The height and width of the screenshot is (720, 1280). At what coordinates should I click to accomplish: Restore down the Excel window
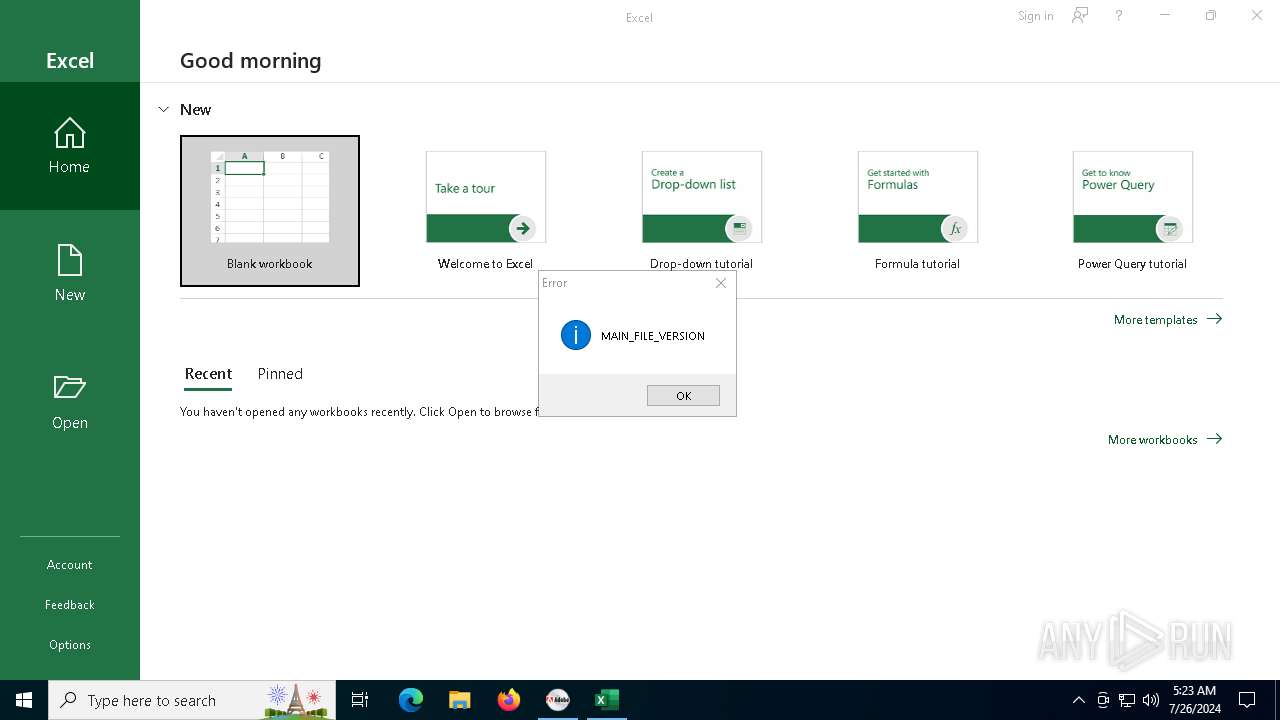1211,16
